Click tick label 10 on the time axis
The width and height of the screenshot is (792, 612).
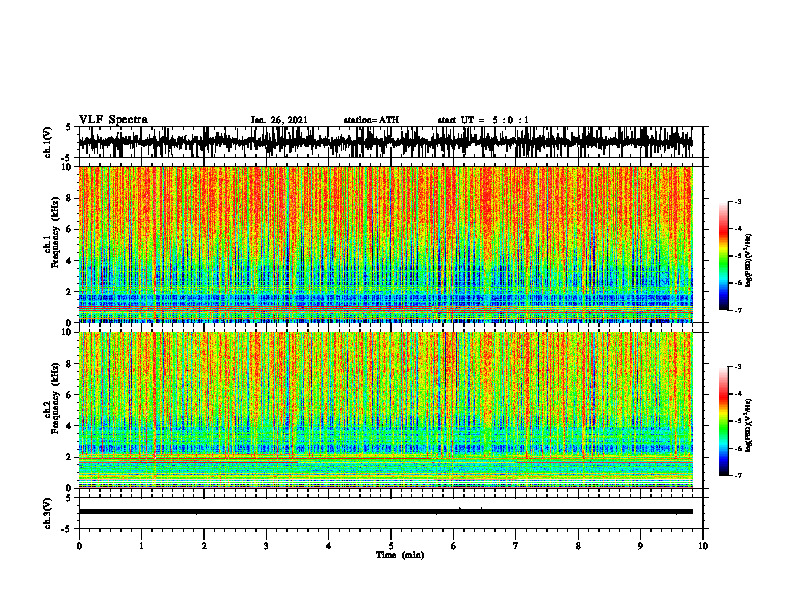point(703,546)
